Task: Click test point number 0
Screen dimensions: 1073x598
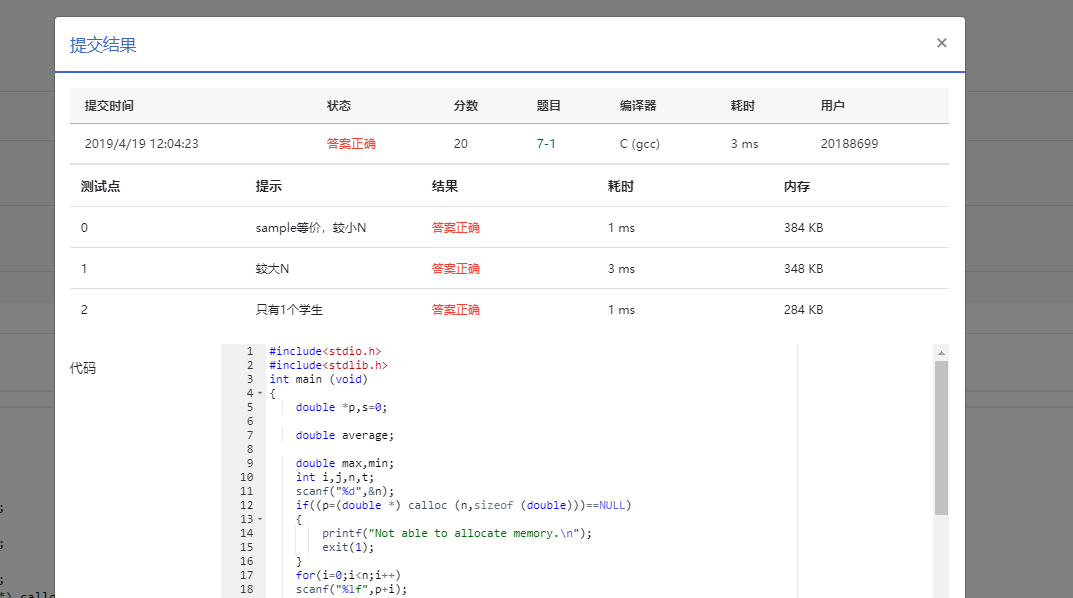Action: click(x=84, y=228)
